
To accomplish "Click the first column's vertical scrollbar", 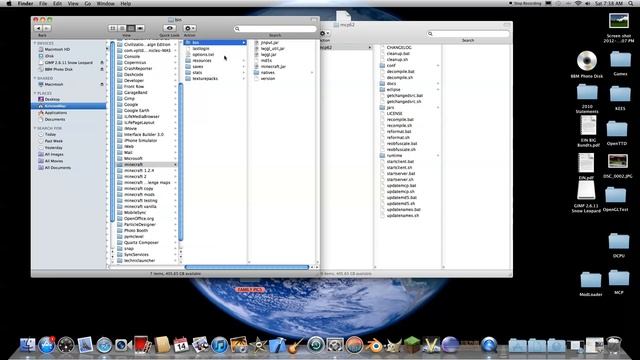I will pos(113,131).
